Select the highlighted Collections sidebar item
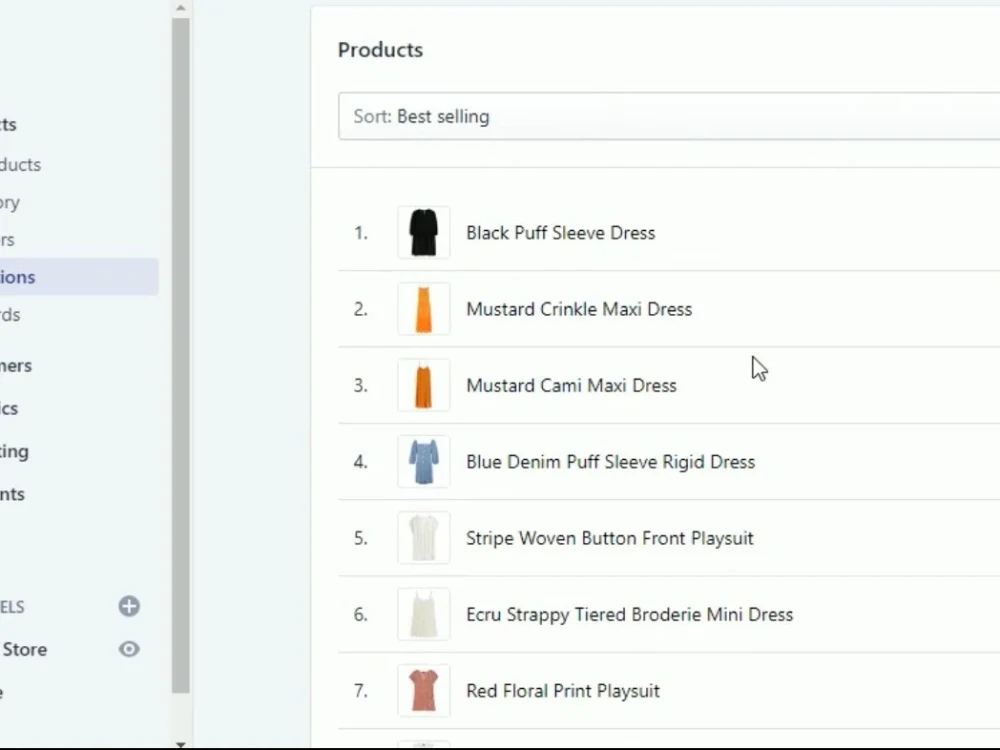Viewport: 1000px width, 750px height. click(79, 277)
